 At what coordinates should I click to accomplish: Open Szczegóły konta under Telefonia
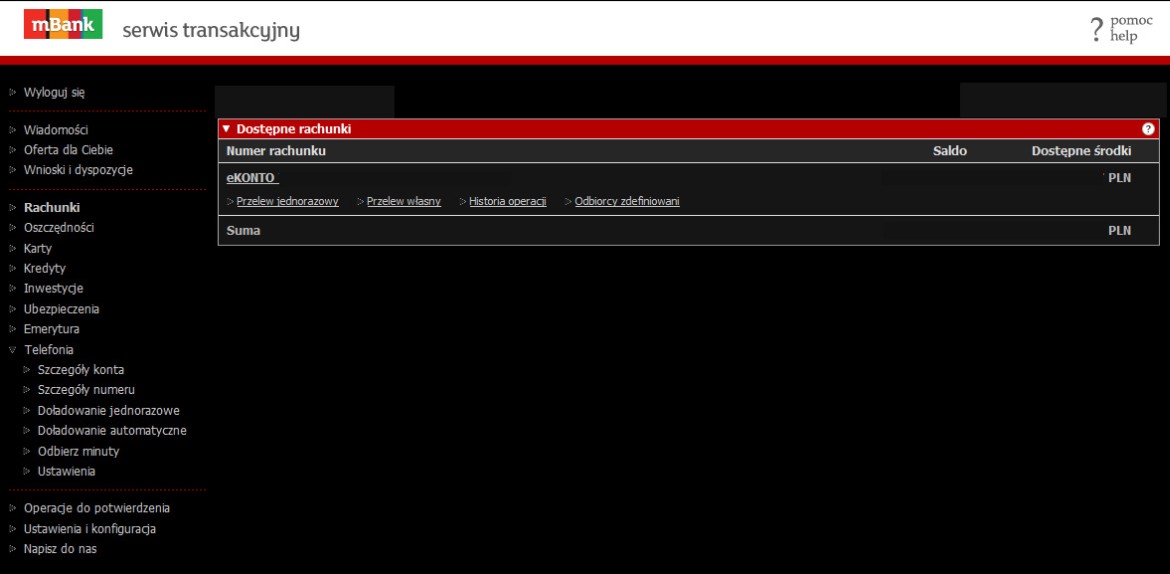click(x=81, y=369)
